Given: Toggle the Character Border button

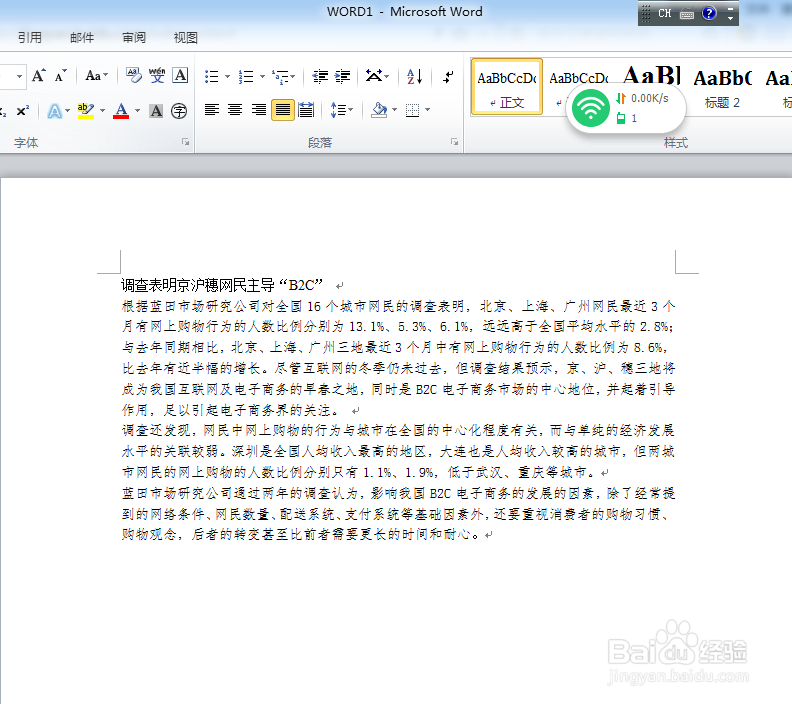Looking at the screenshot, I should click(180, 76).
